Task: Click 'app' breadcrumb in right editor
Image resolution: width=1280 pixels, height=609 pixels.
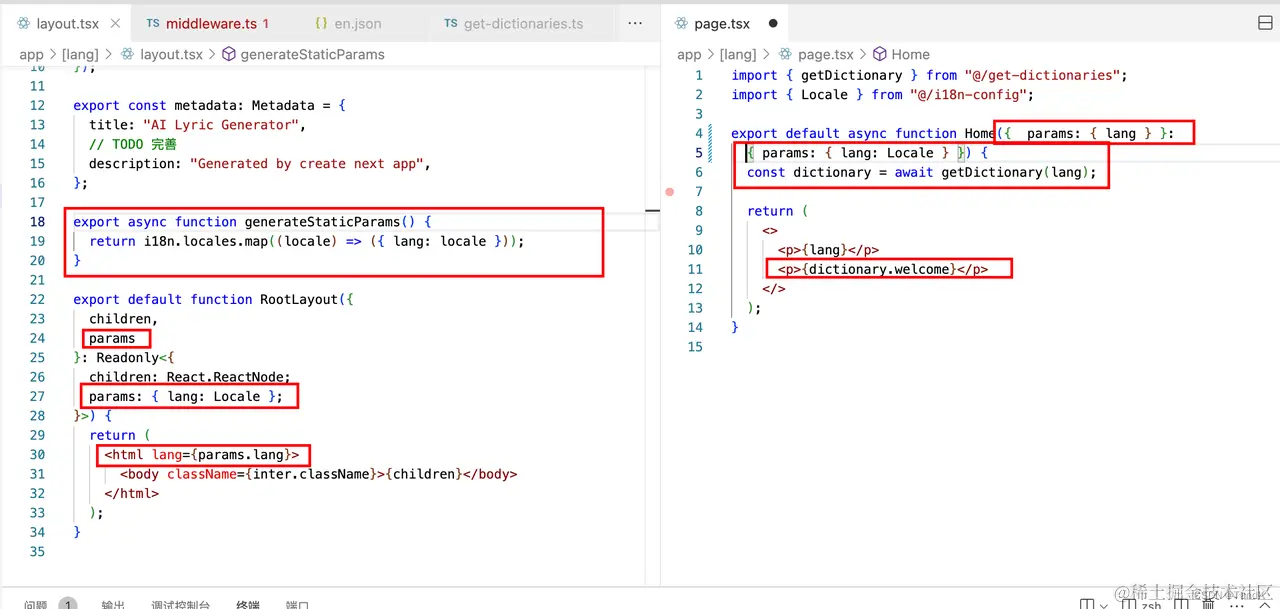Action: 690,55
